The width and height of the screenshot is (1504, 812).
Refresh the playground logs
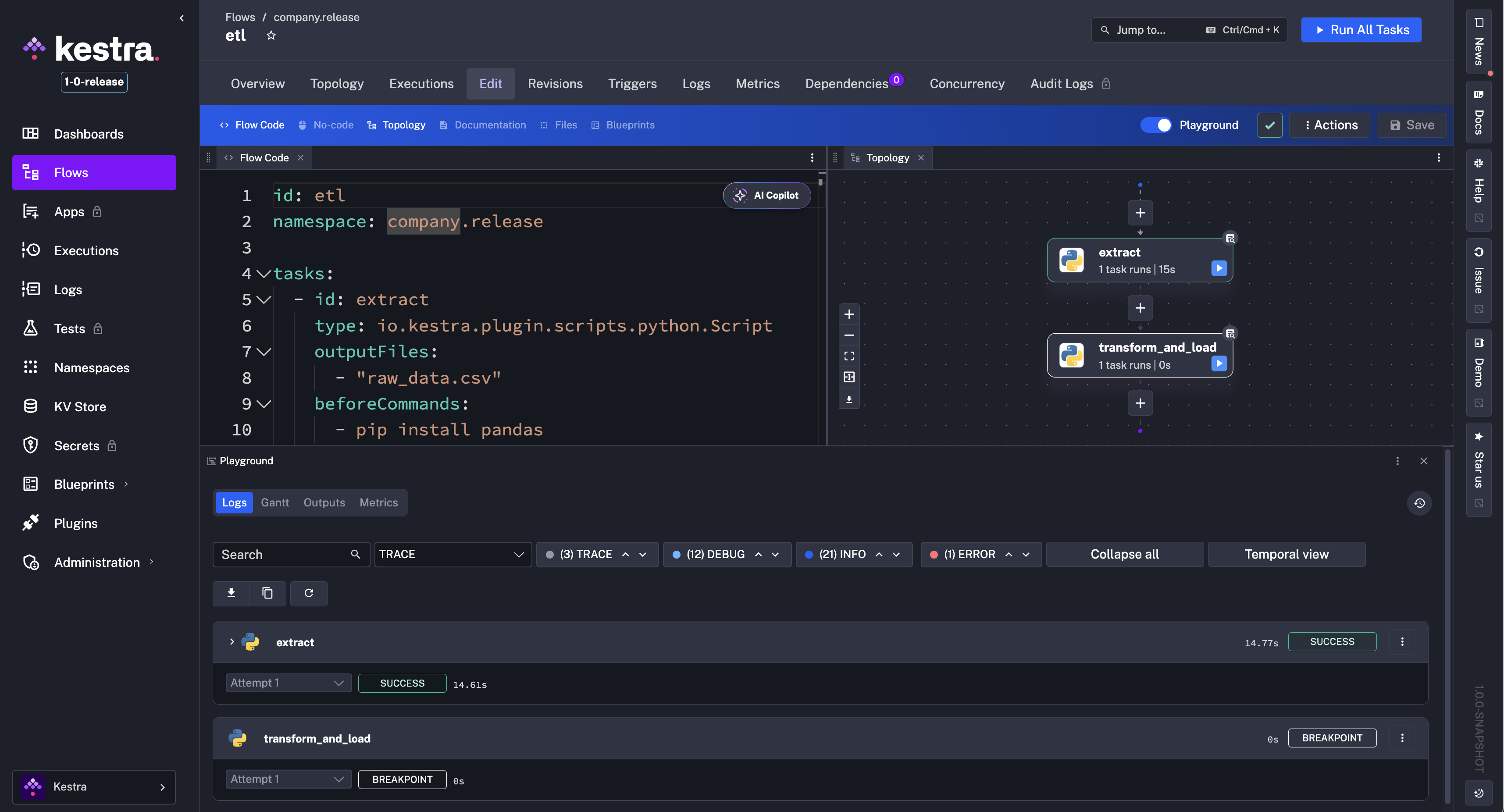tap(309, 593)
